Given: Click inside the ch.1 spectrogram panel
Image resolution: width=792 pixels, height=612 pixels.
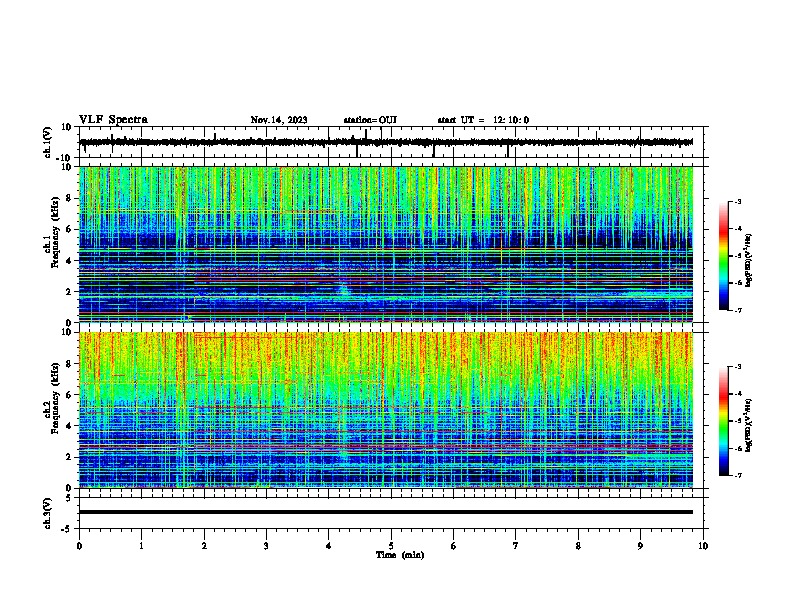Looking at the screenshot, I should tap(386, 244).
